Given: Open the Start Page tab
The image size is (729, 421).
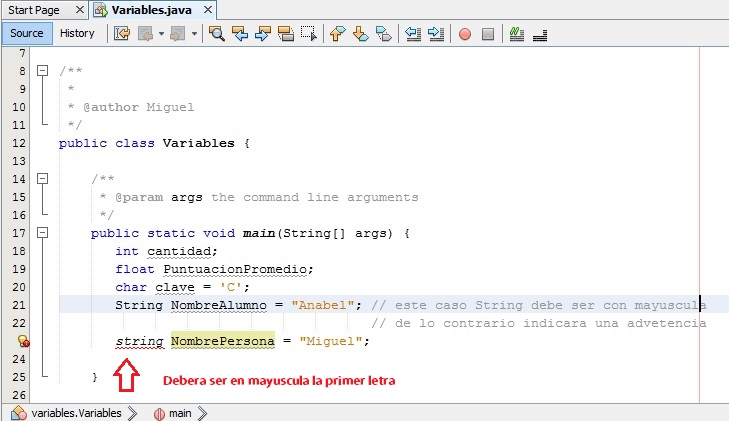Looking at the screenshot, I should tap(33, 9).
